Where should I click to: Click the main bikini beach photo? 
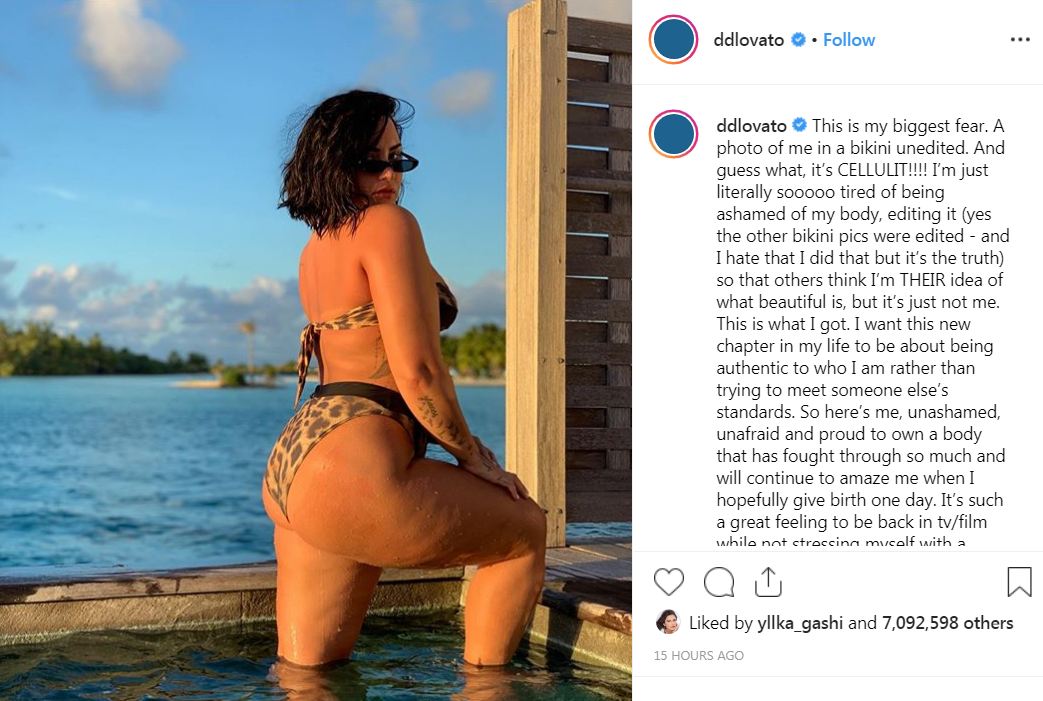coord(316,350)
